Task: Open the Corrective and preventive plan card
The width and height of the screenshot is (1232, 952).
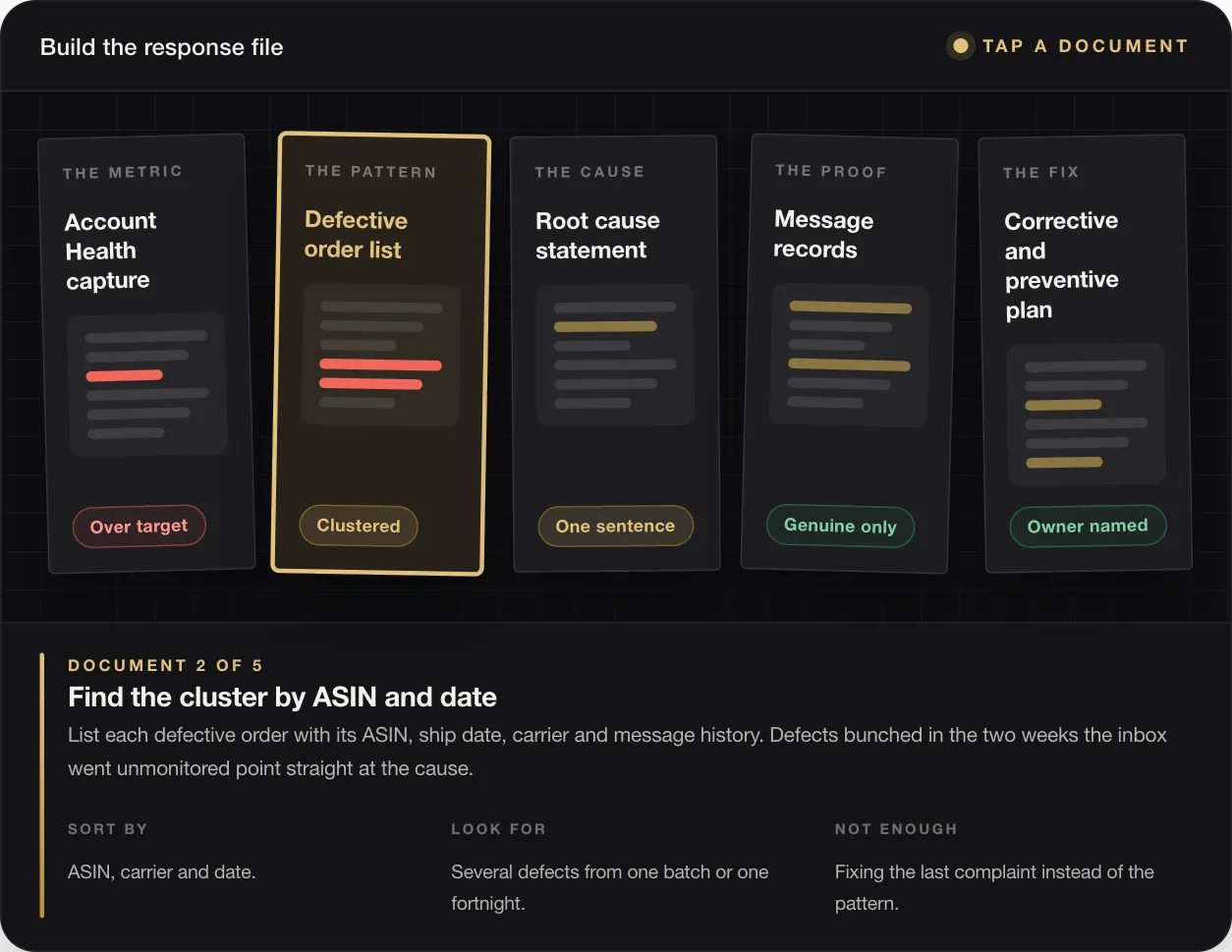Action: click(1085, 354)
